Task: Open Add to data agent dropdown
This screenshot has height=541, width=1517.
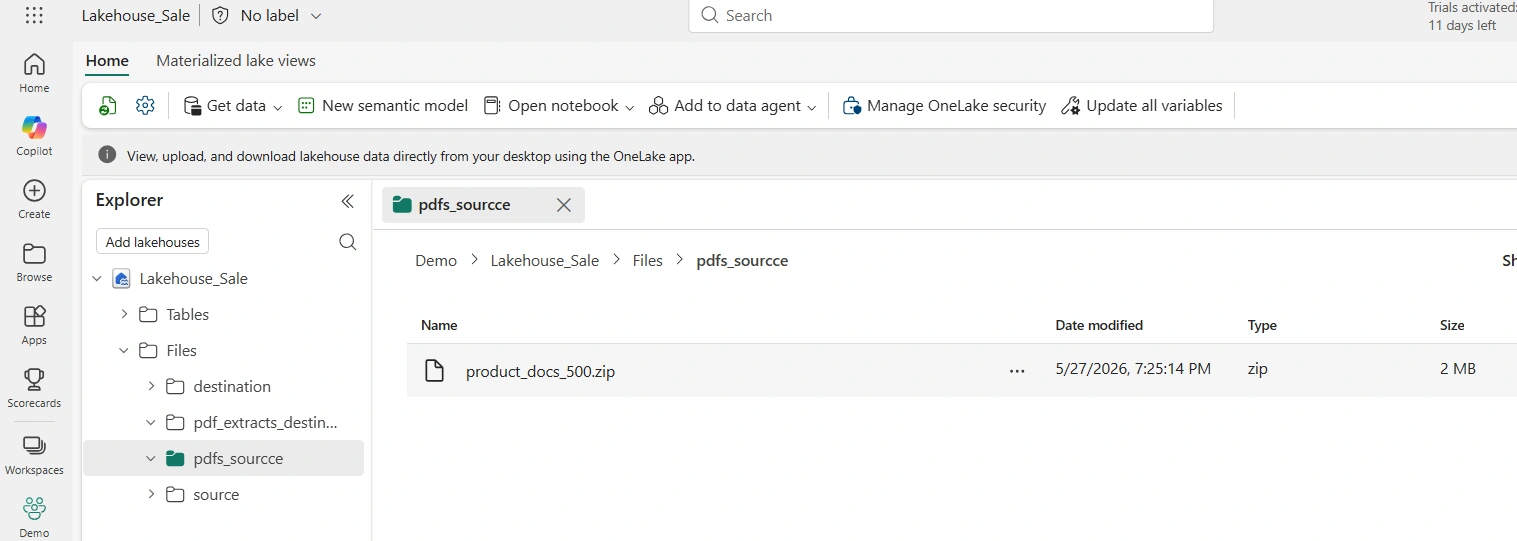Action: [x=733, y=106]
